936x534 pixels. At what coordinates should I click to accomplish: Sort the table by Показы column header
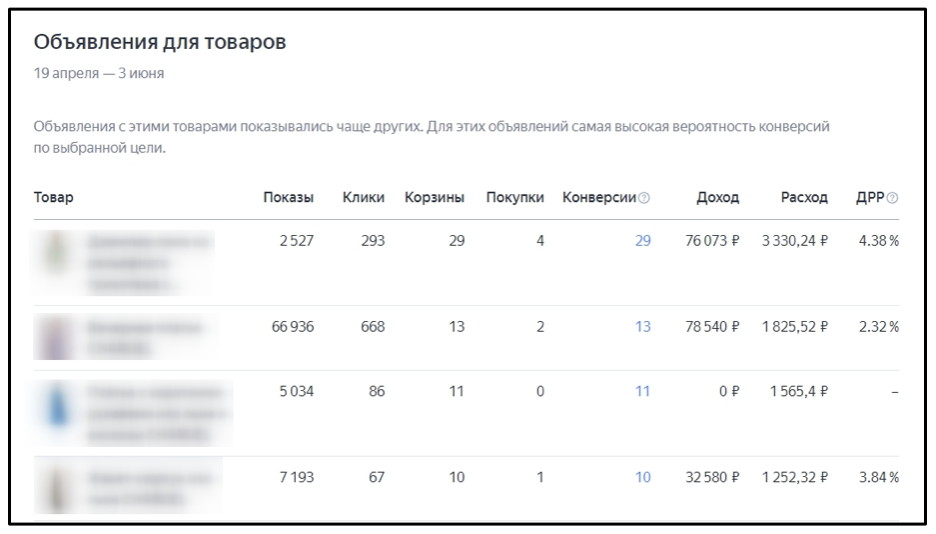pyautogui.click(x=288, y=197)
